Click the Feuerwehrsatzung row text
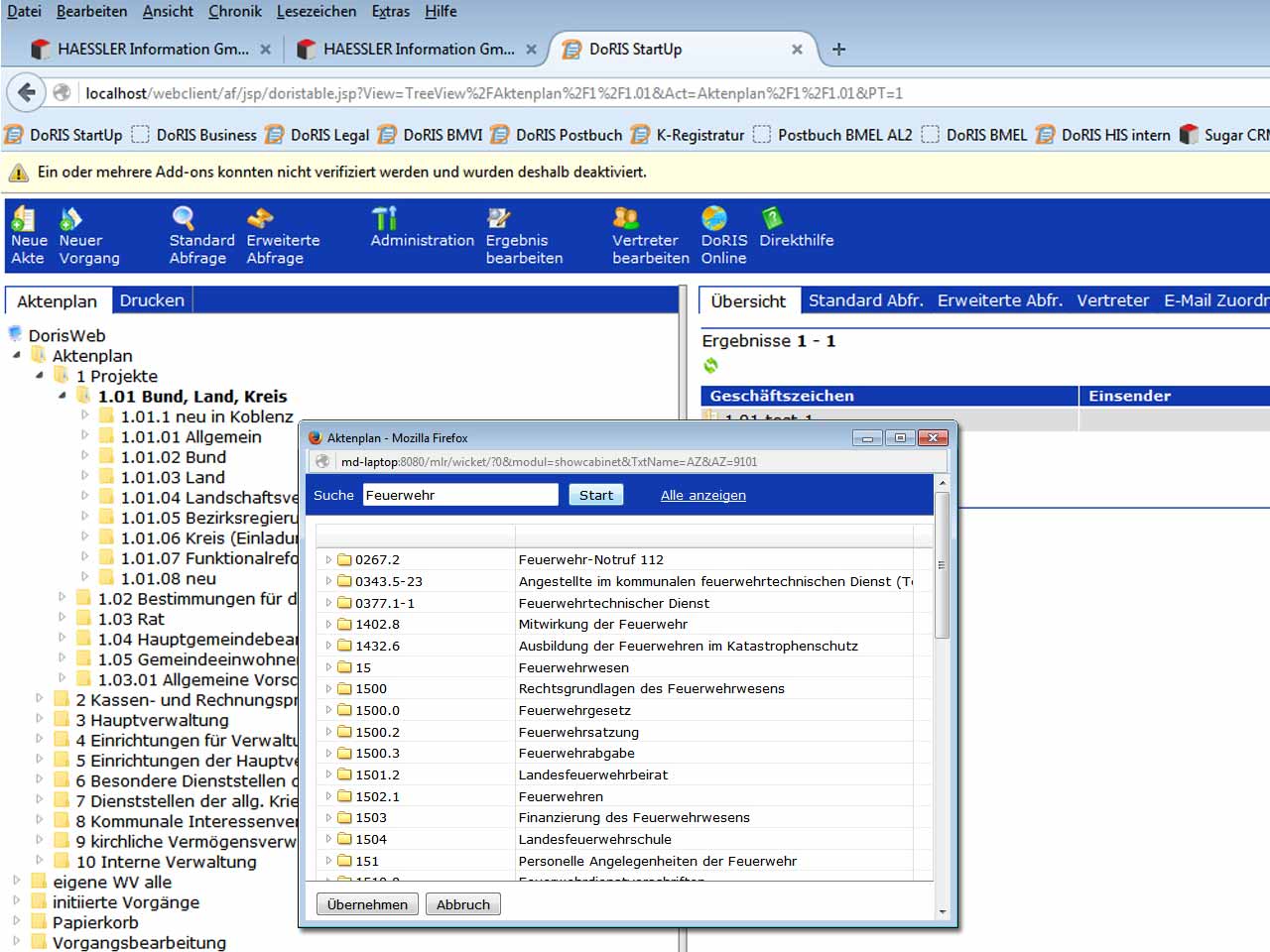Image resolution: width=1270 pixels, height=952 pixels. pos(578,732)
